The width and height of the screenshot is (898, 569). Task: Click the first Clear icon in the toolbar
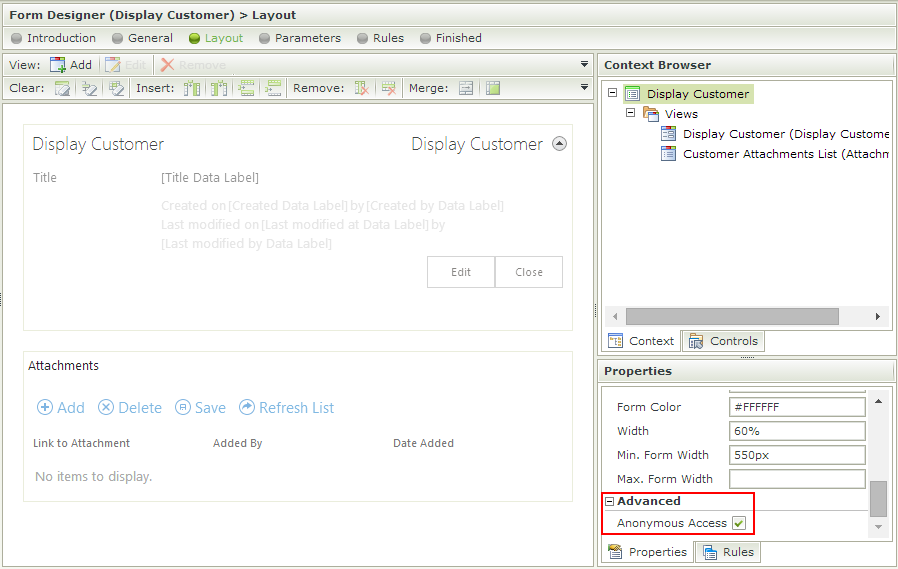coord(63,88)
